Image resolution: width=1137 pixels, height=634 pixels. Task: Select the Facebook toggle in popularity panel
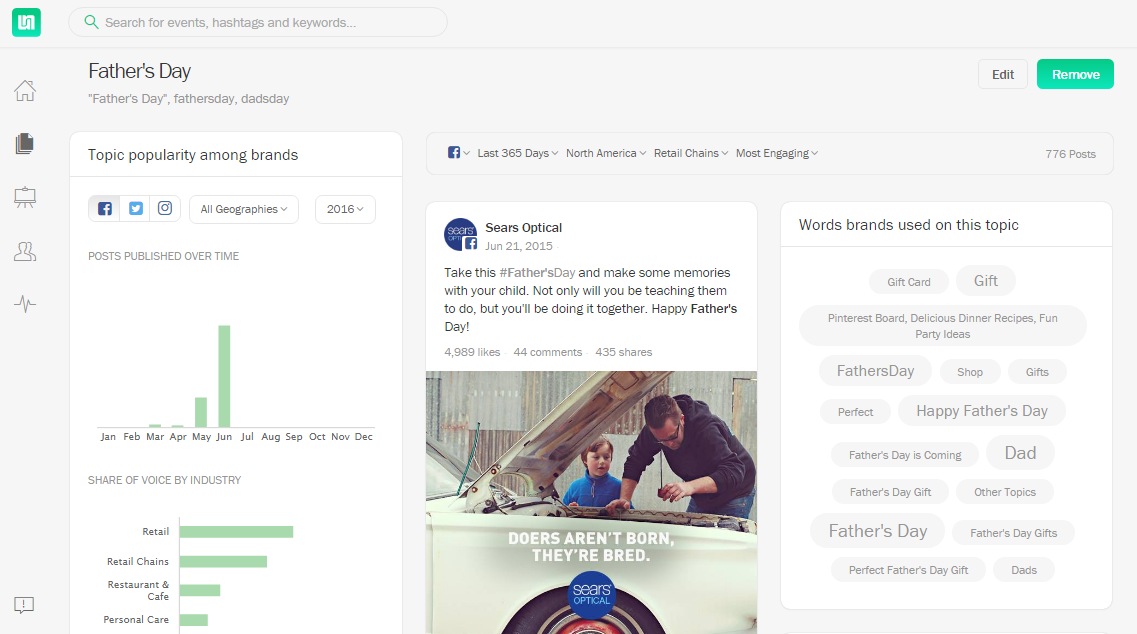point(104,209)
